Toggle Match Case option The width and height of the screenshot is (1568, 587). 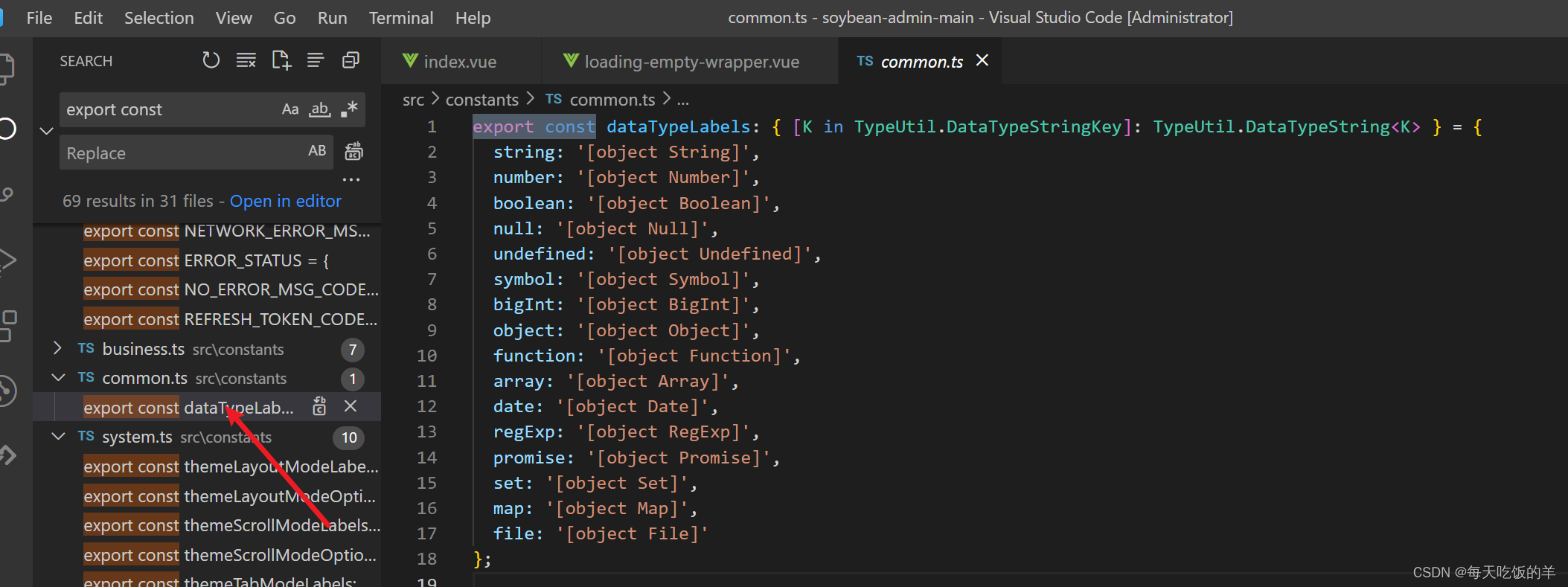tap(290, 109)
